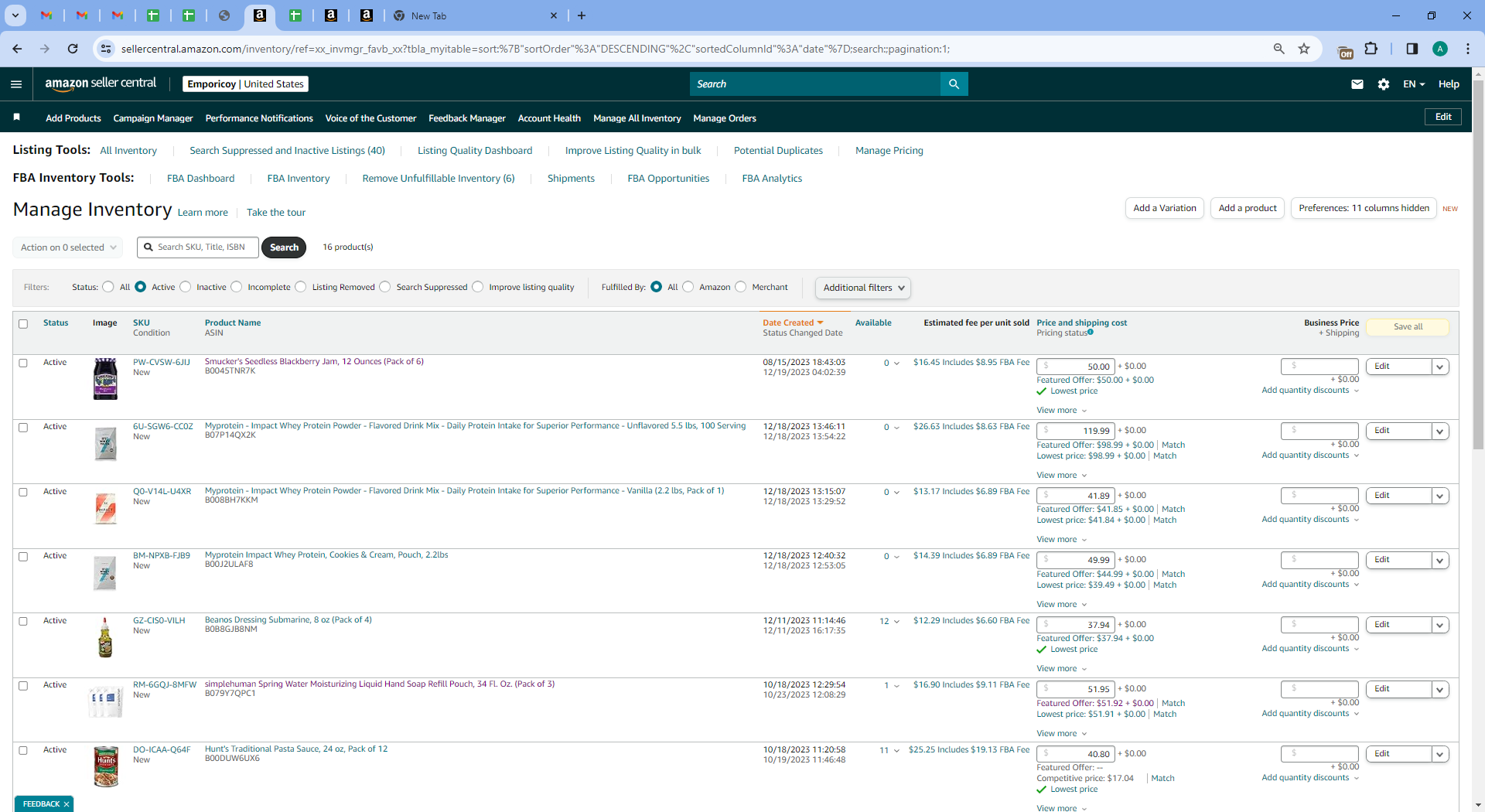View site information icon in address bar

(x=106, y=49)
